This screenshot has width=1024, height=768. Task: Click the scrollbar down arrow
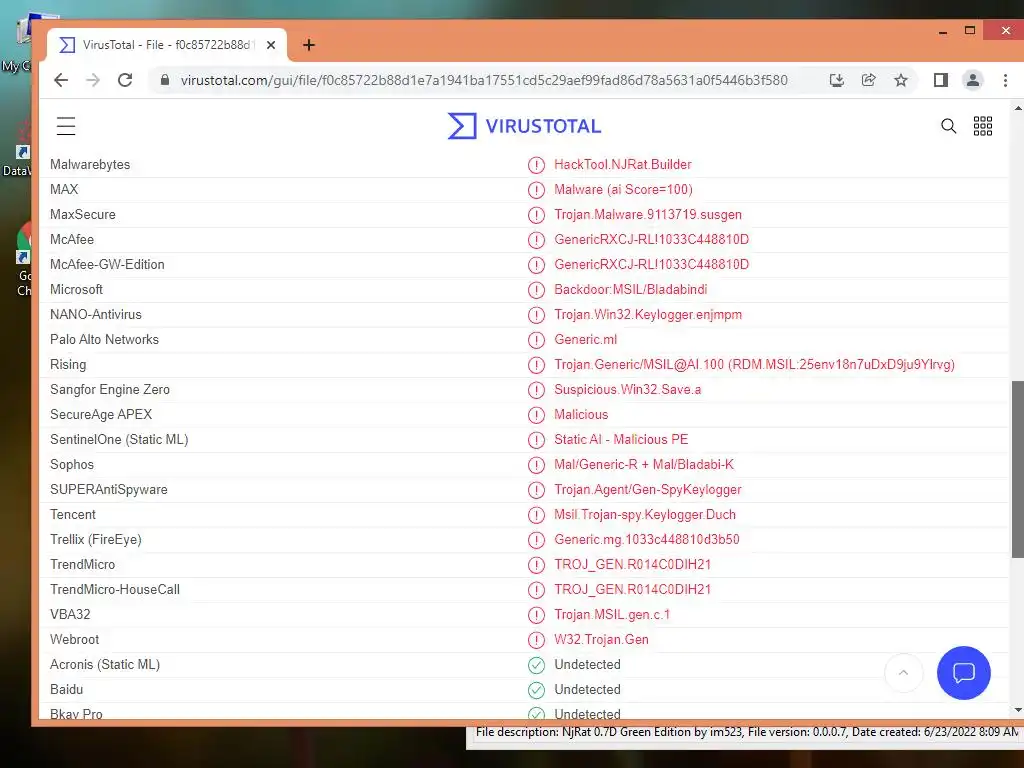(1017, 711)
